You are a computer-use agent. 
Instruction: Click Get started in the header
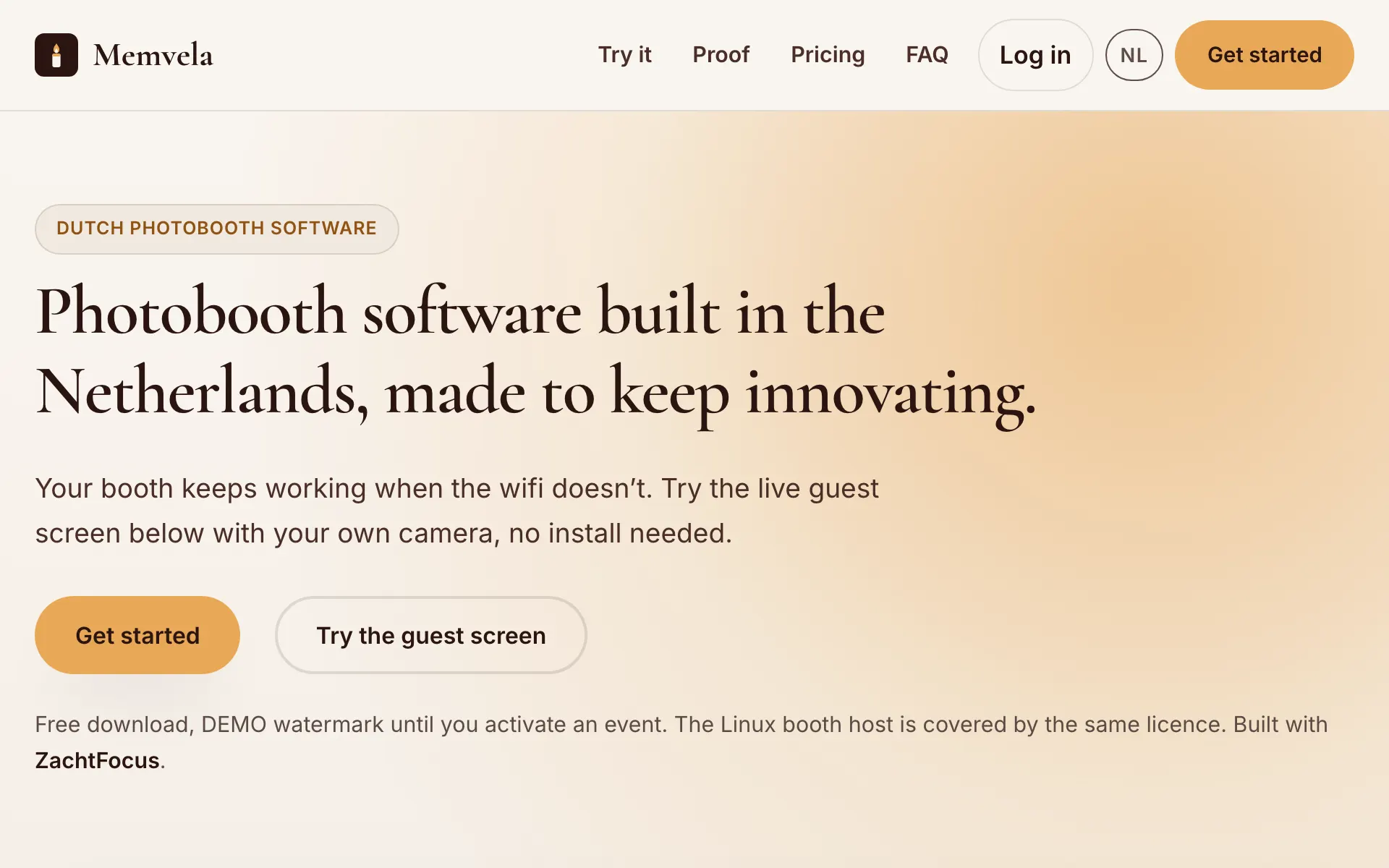[x=1264, y=55]
